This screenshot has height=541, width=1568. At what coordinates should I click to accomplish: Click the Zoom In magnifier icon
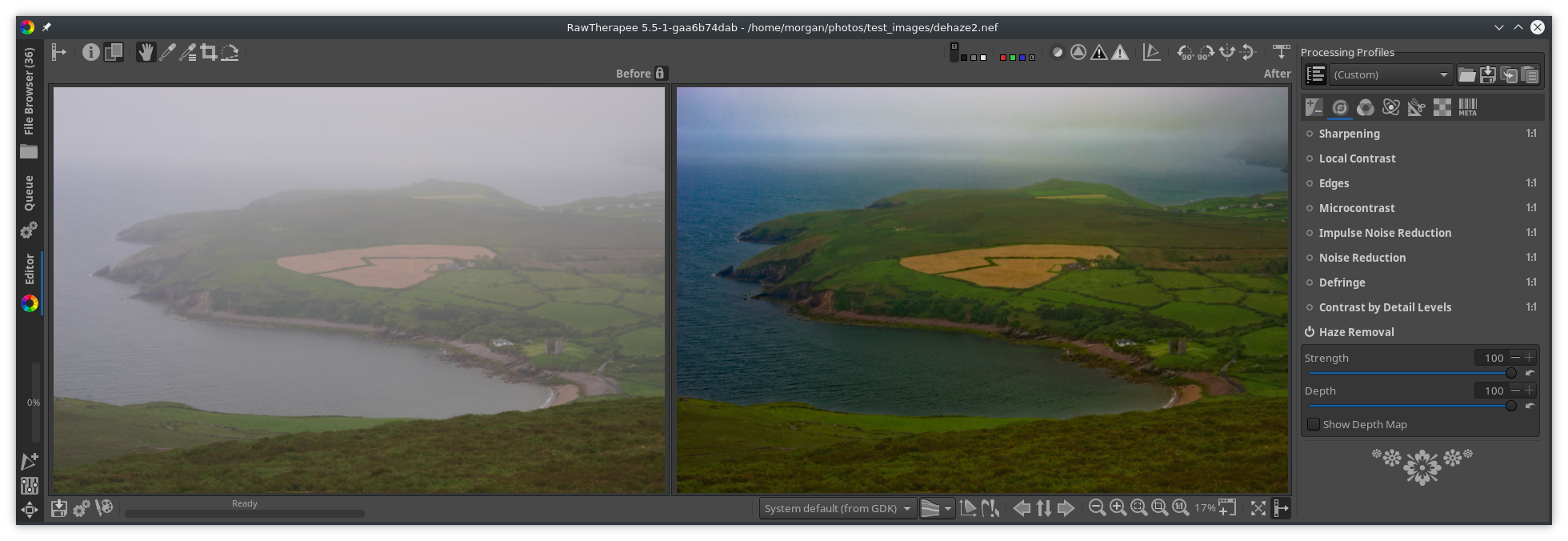tap(1118, 507)
